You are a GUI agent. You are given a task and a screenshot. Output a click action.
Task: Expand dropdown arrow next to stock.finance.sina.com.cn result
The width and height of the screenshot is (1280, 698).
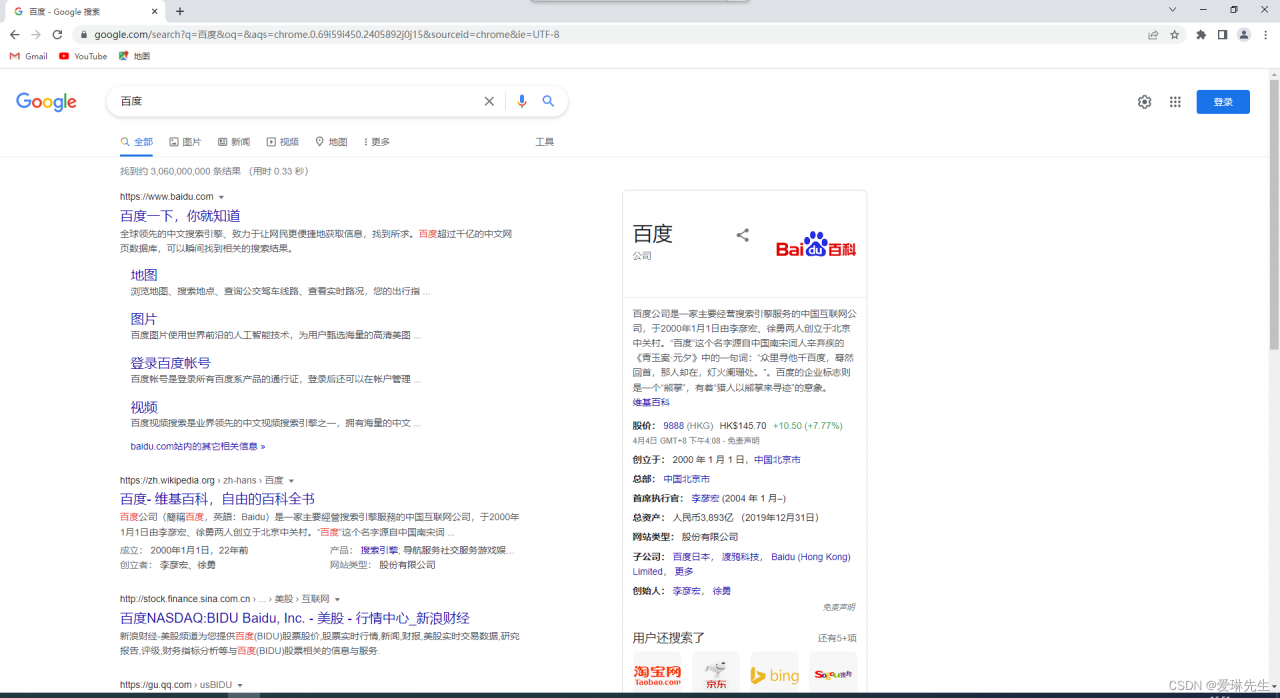click(337, 599)
